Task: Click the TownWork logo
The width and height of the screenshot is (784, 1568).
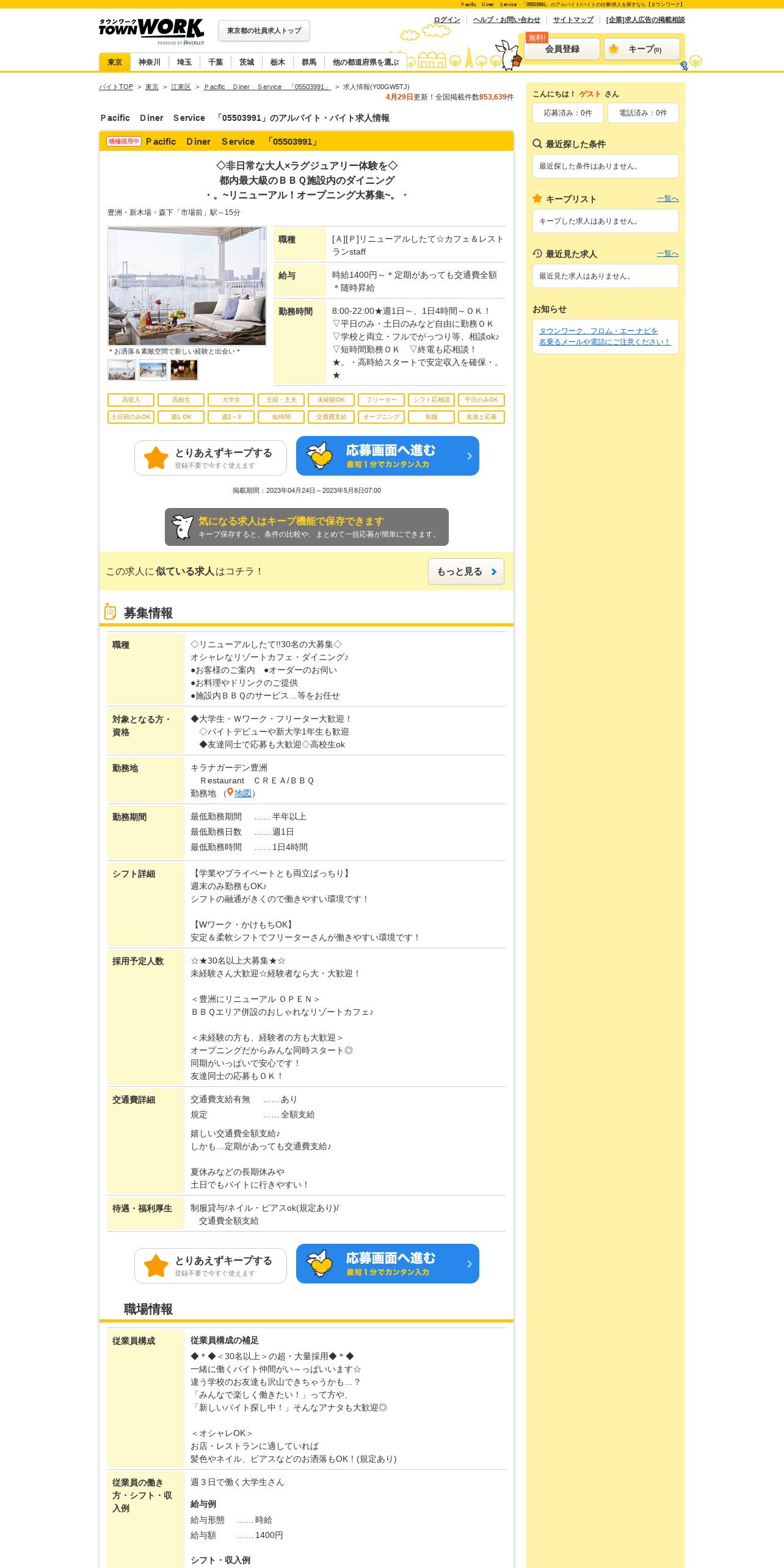Action: pos(151,31)
